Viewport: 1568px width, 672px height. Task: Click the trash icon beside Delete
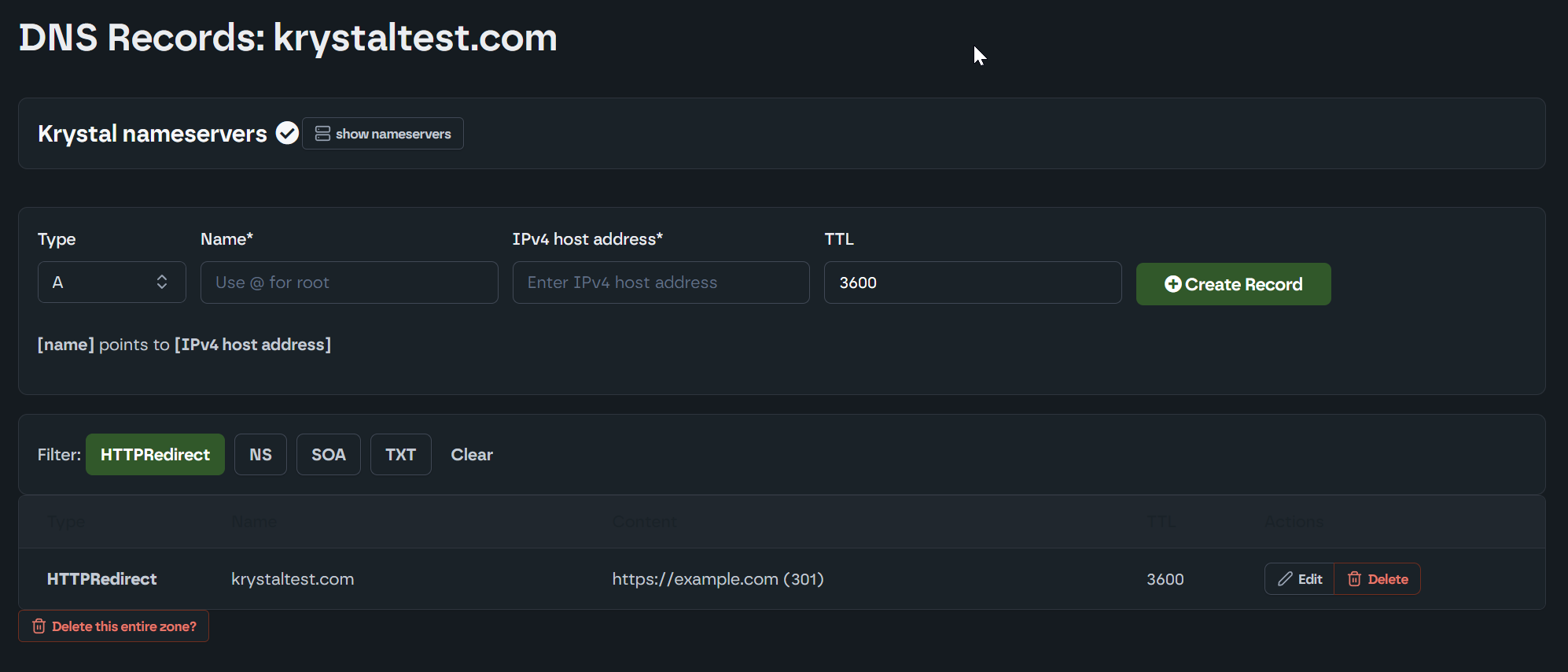[1354, 579]
